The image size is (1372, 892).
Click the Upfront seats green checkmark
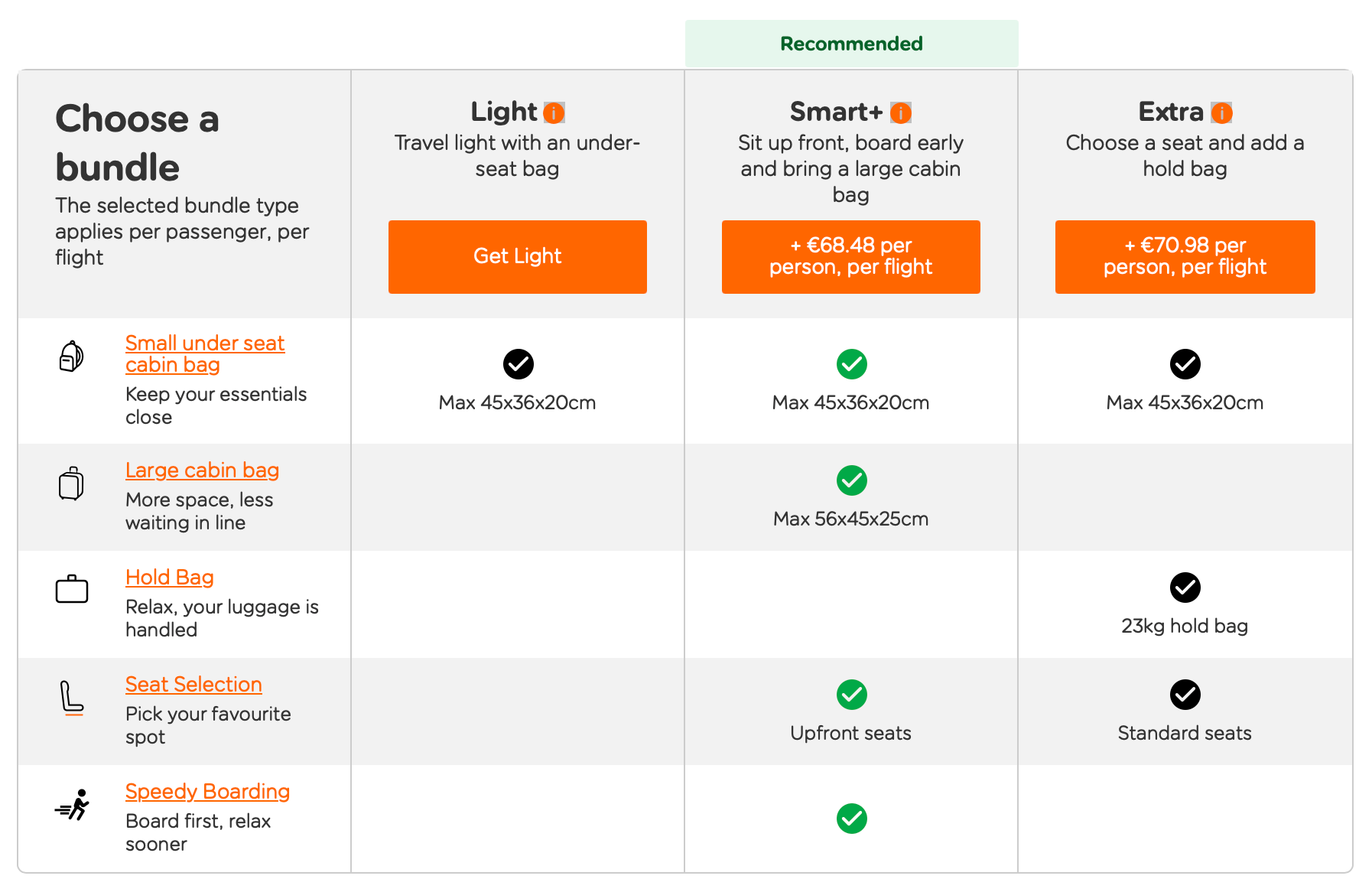(x=851, y=695)
